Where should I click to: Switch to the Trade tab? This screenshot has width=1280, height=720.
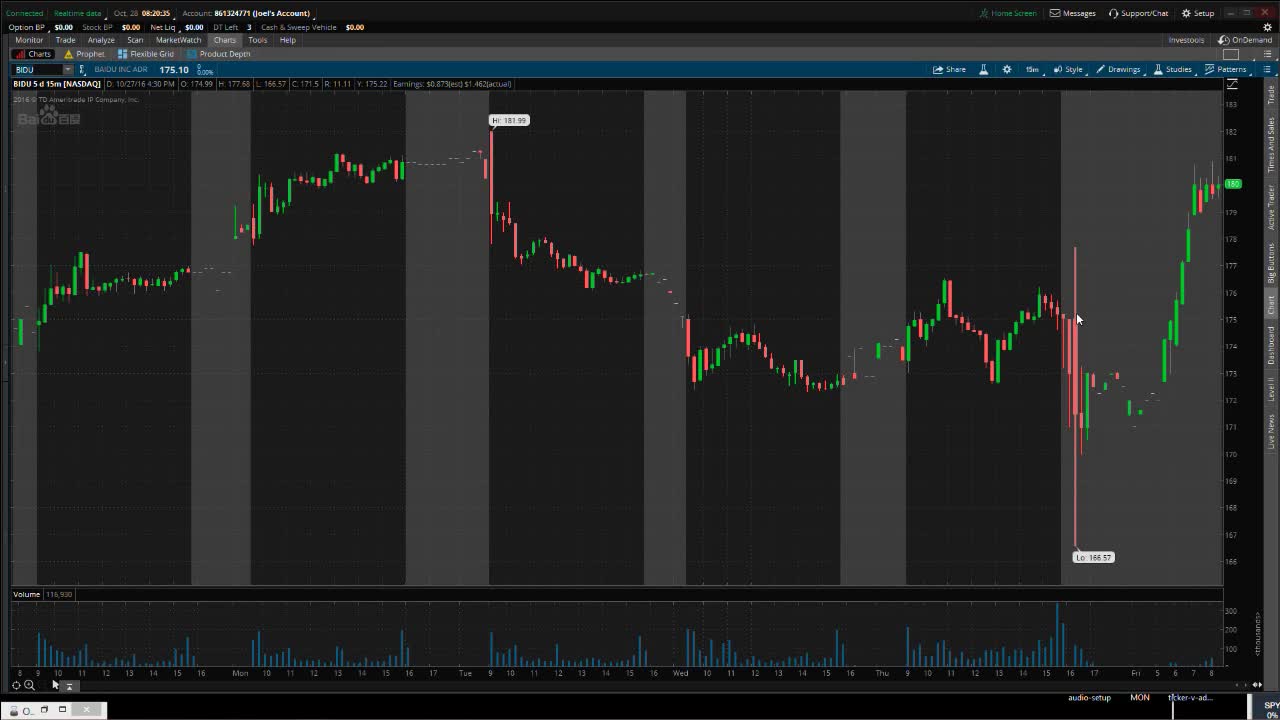click(65, 40)
